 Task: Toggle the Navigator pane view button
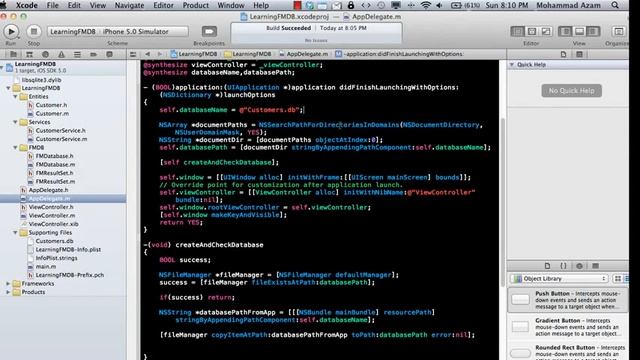(x=565, y=31)
